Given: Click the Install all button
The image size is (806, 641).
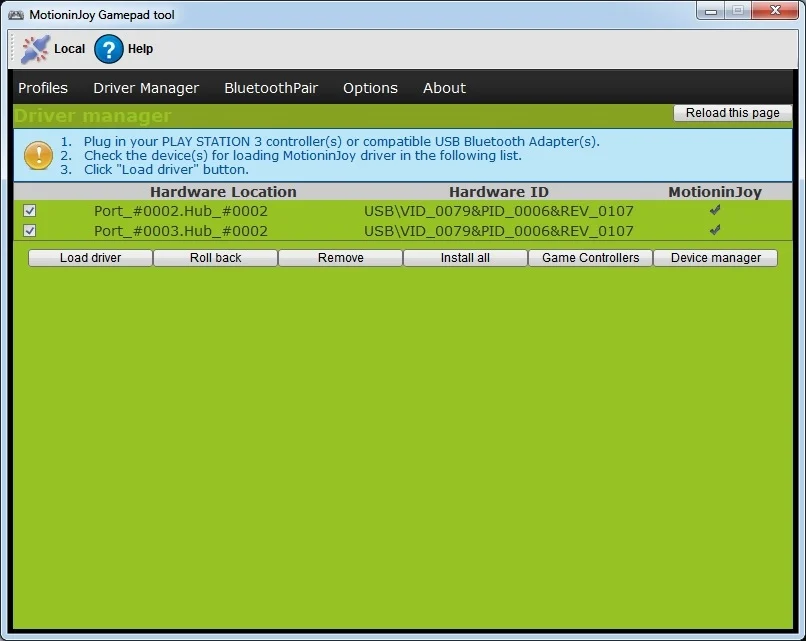Looking at the screenshot, I should (465, 258).
